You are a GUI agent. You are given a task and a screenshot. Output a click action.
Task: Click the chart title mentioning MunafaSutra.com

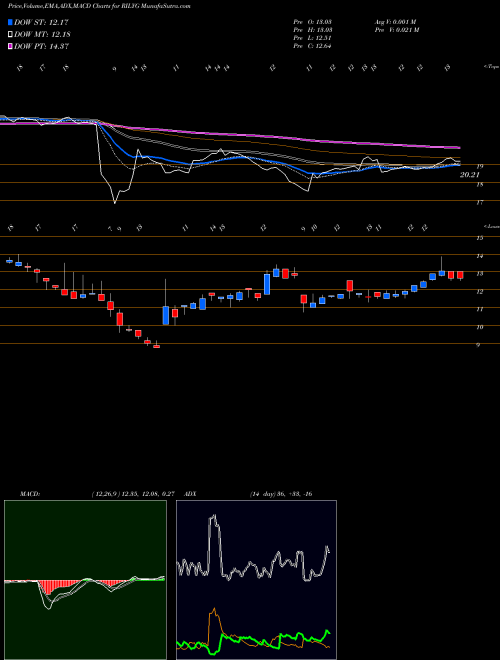[x=99, y=7]
